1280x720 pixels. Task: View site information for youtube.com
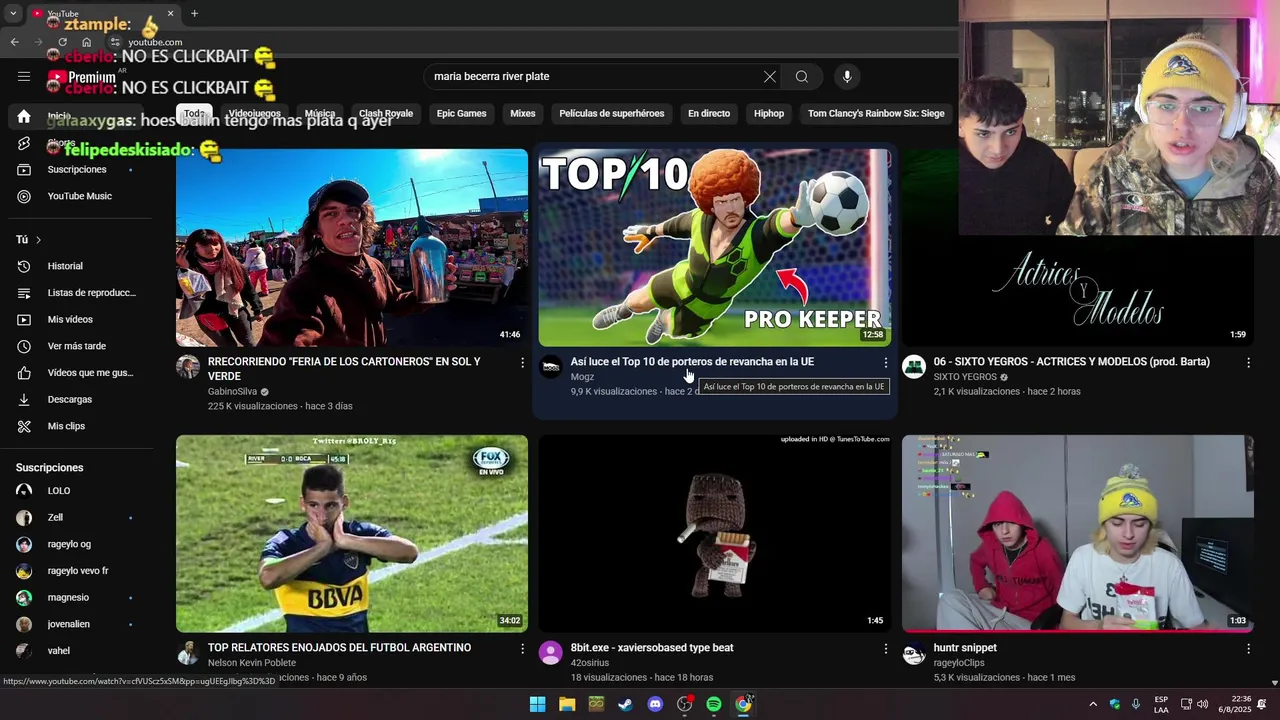tap(115, 42)
